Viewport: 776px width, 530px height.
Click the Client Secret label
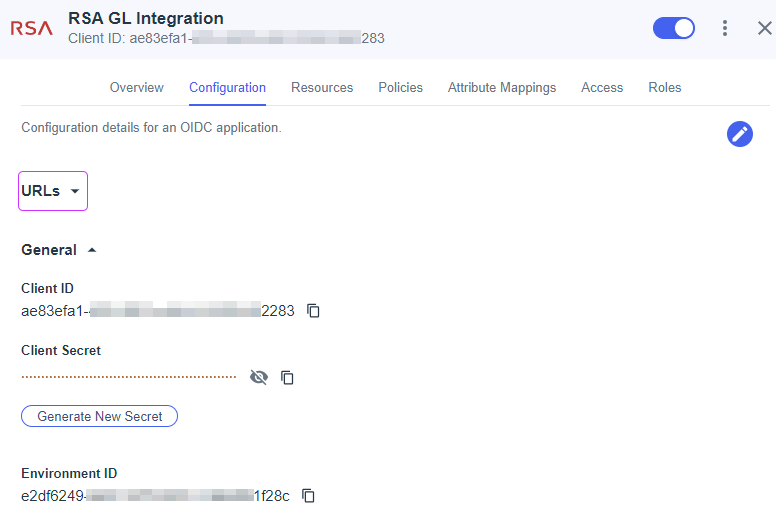pyautogui.click(x=61, y=350)
